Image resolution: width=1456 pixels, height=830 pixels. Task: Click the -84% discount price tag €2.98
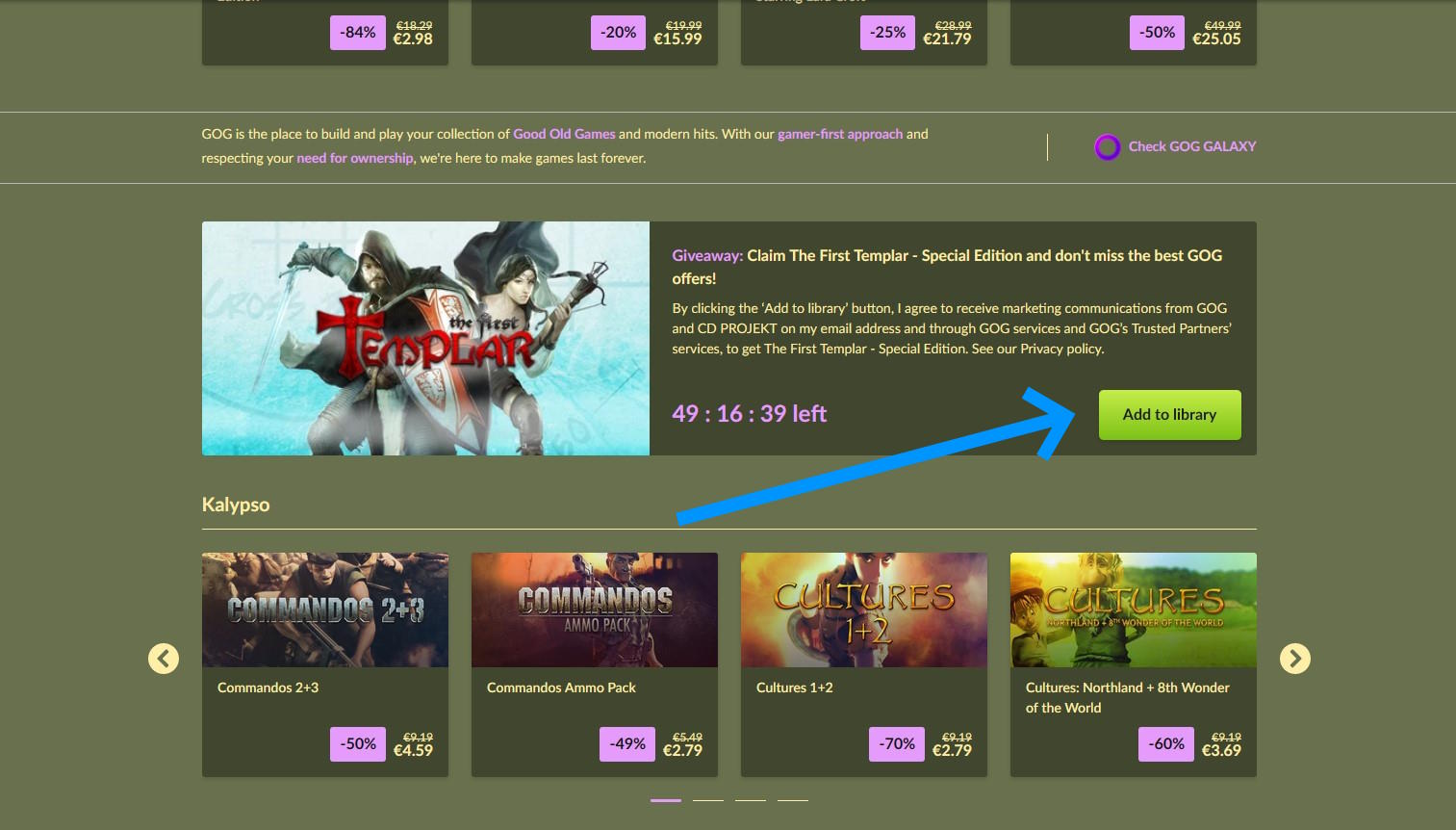click(383, 33)
